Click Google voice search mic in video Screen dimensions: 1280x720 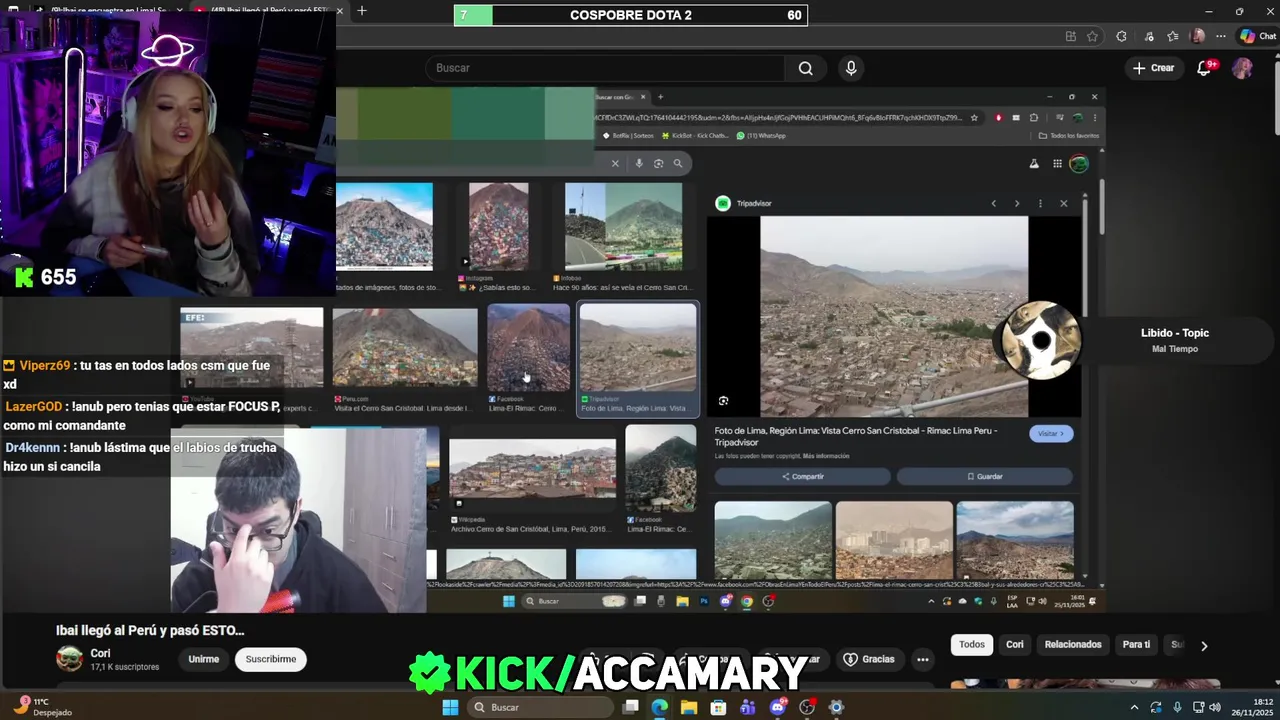pyautogui.click(x=639, y=163)
